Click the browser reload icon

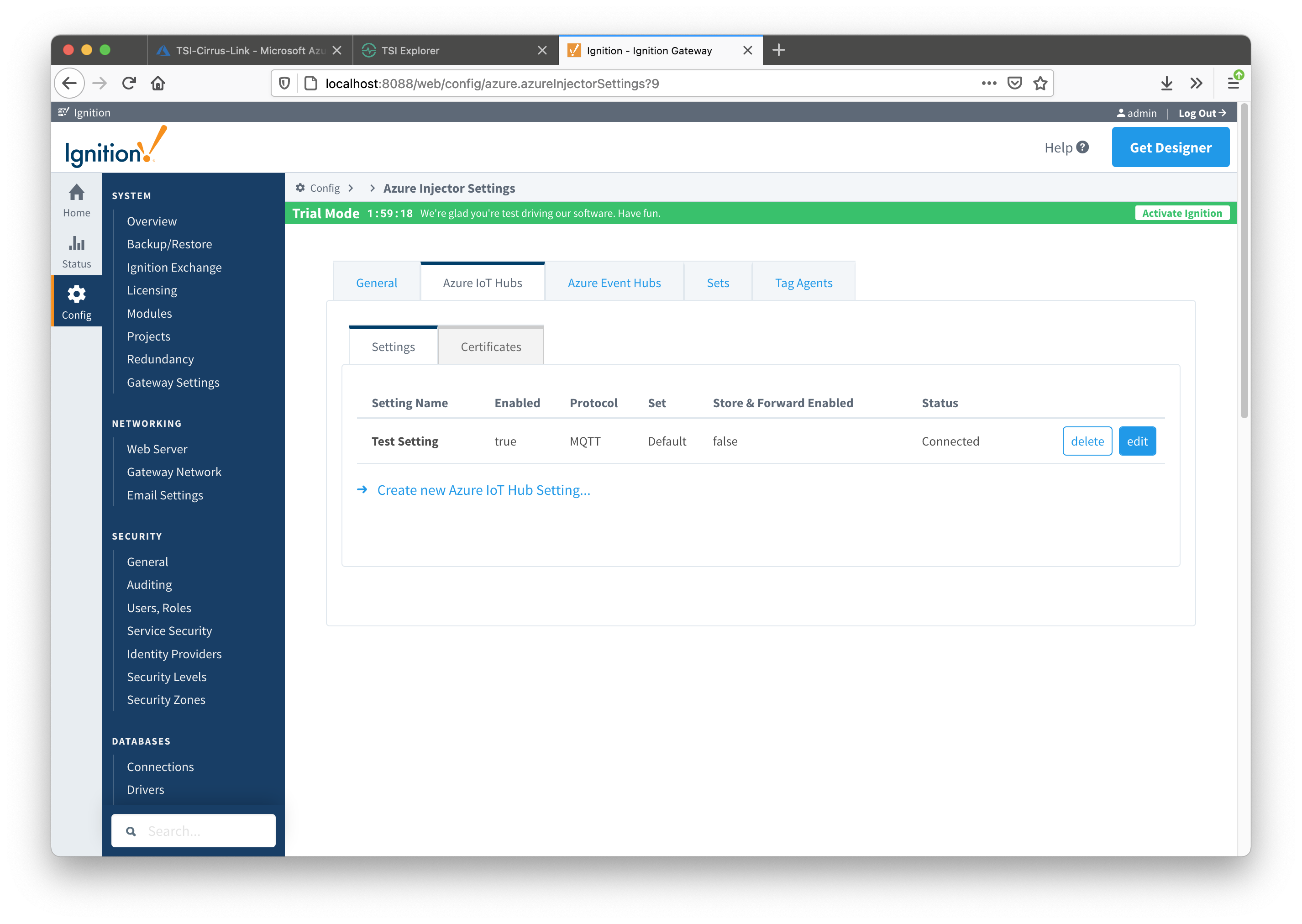click(x=129, y=84)
